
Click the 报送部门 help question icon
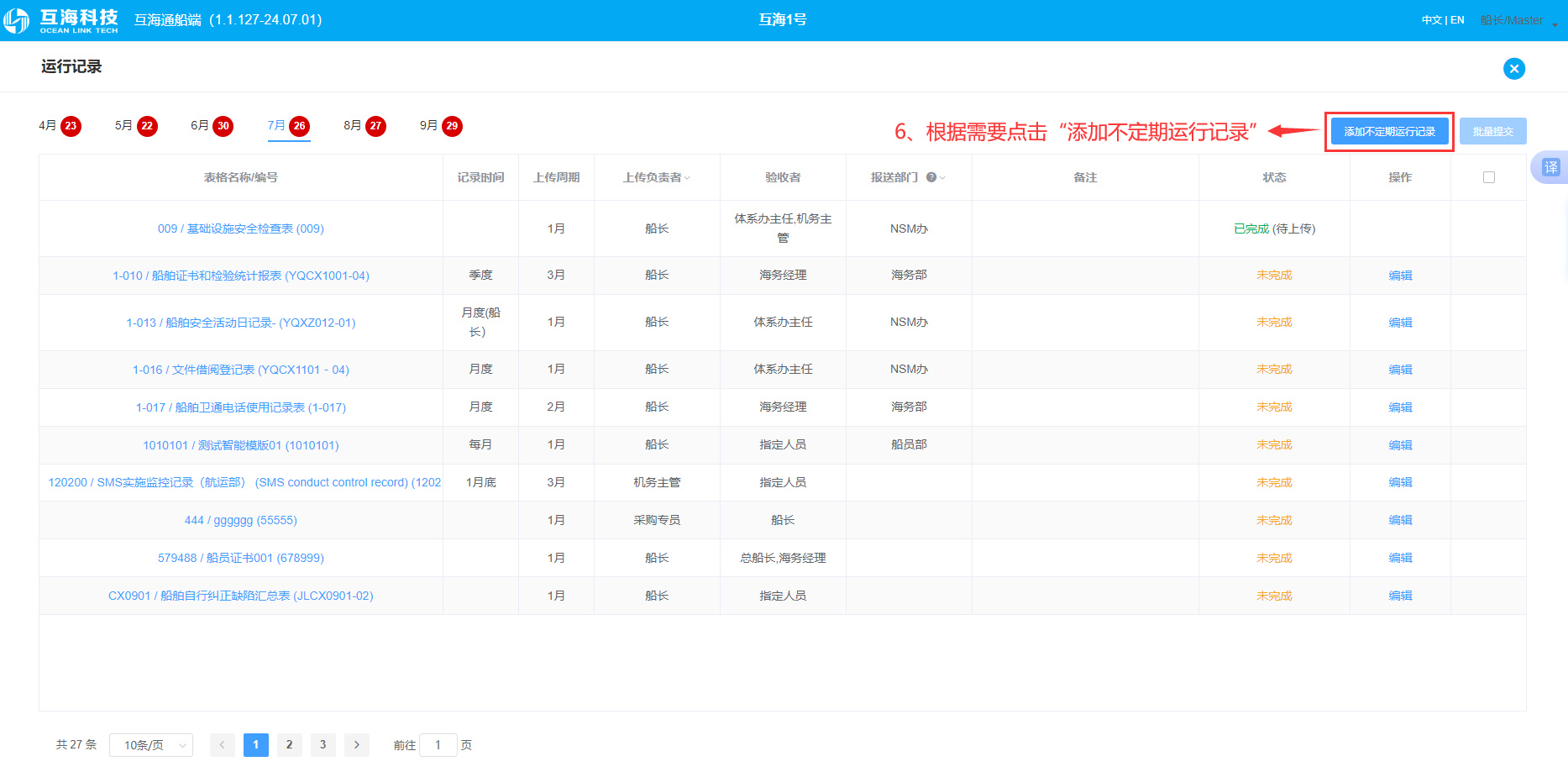click(931, 177)
